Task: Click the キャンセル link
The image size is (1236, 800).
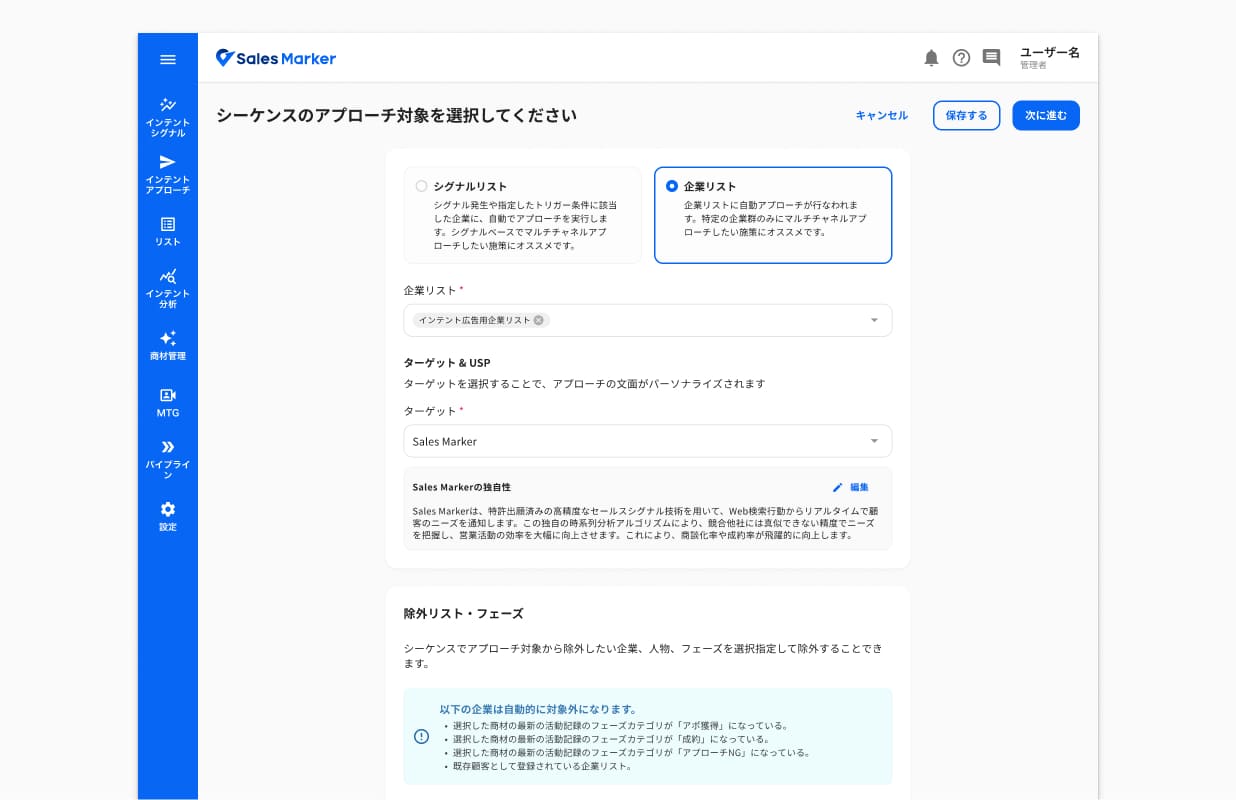Action: [x=882, y=116]
